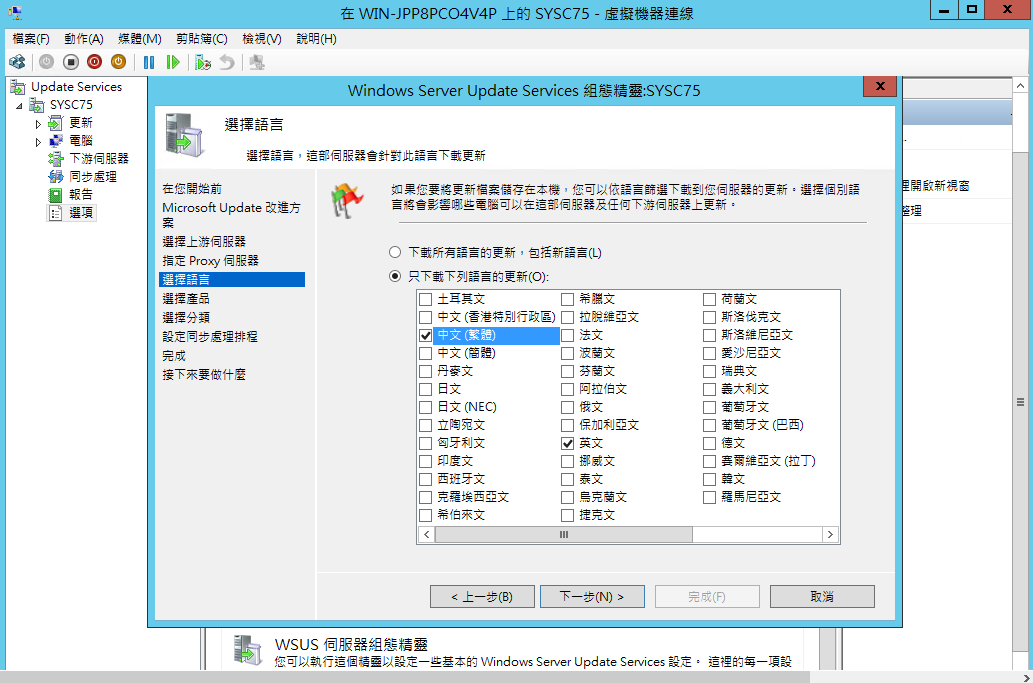Open the 下游伺服器 node icon
The height and width of the screenshot is (683, 1033).
tap(56, 159)
